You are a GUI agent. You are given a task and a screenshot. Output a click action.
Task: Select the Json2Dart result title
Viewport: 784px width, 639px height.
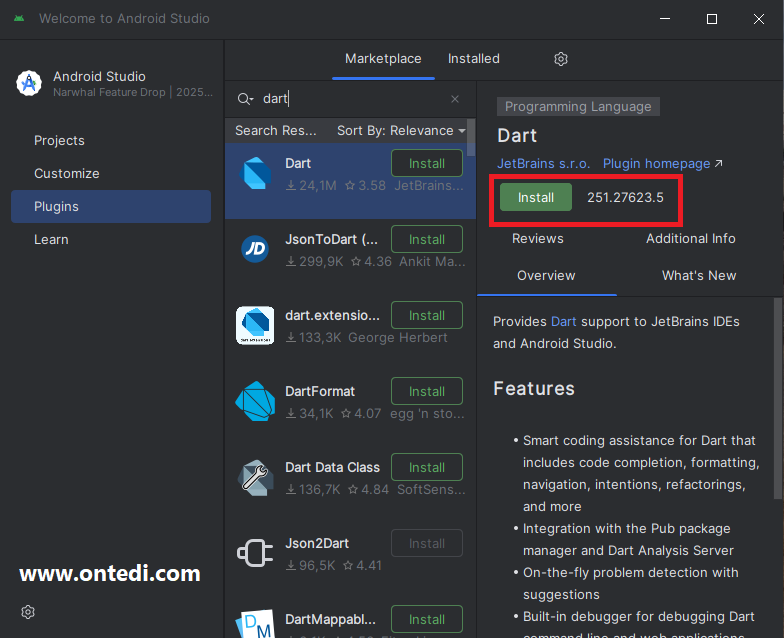[317, 544]
